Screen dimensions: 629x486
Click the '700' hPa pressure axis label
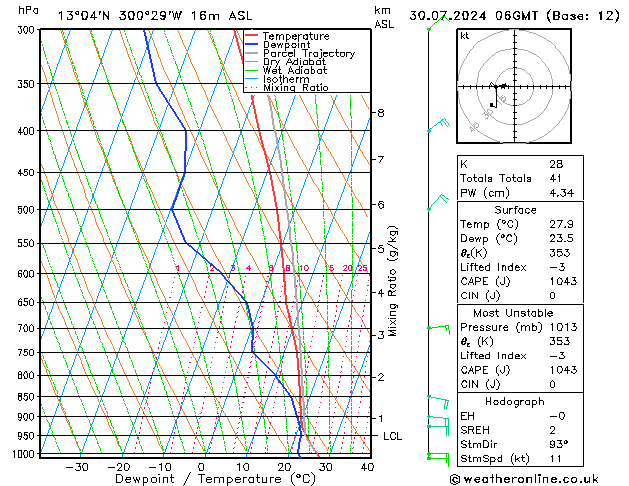tap(28, 328)
